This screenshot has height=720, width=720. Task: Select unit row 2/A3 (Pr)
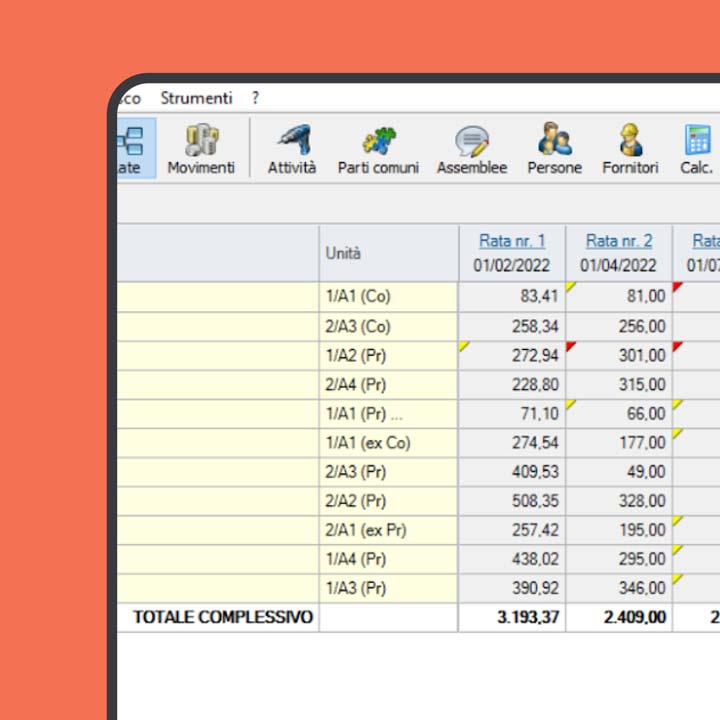[388, 472]
